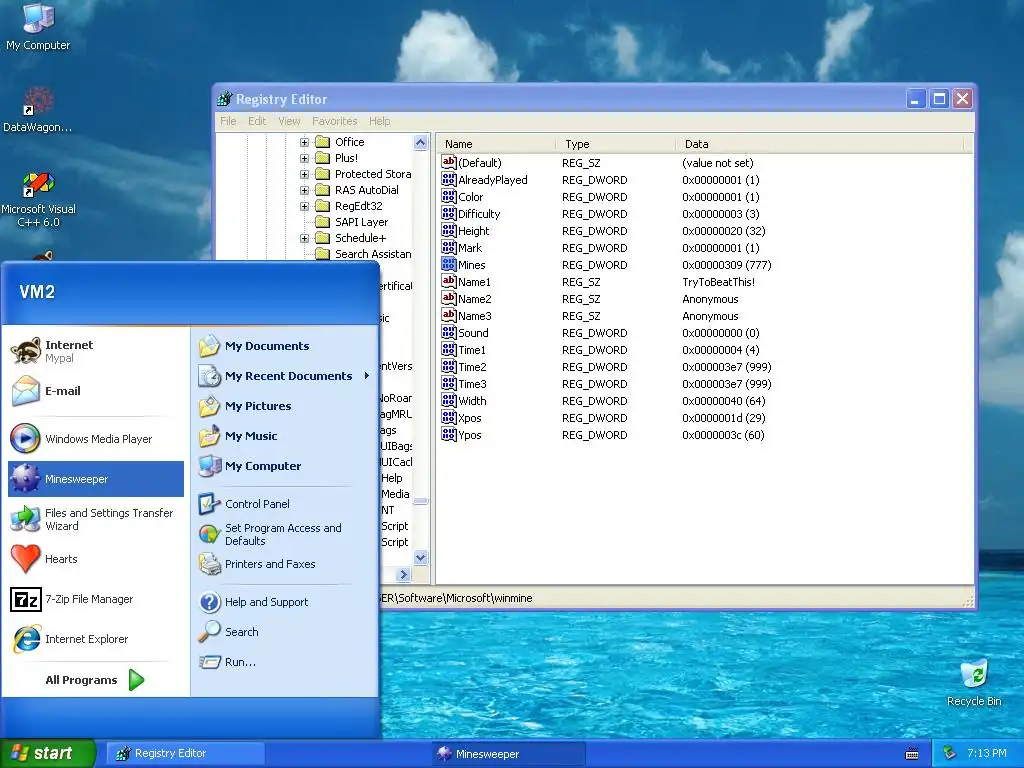Launch Internet Mypal from Start menu
This screenshot has width=1024, height=768.
pyautogui.click(x=96, y=351)
